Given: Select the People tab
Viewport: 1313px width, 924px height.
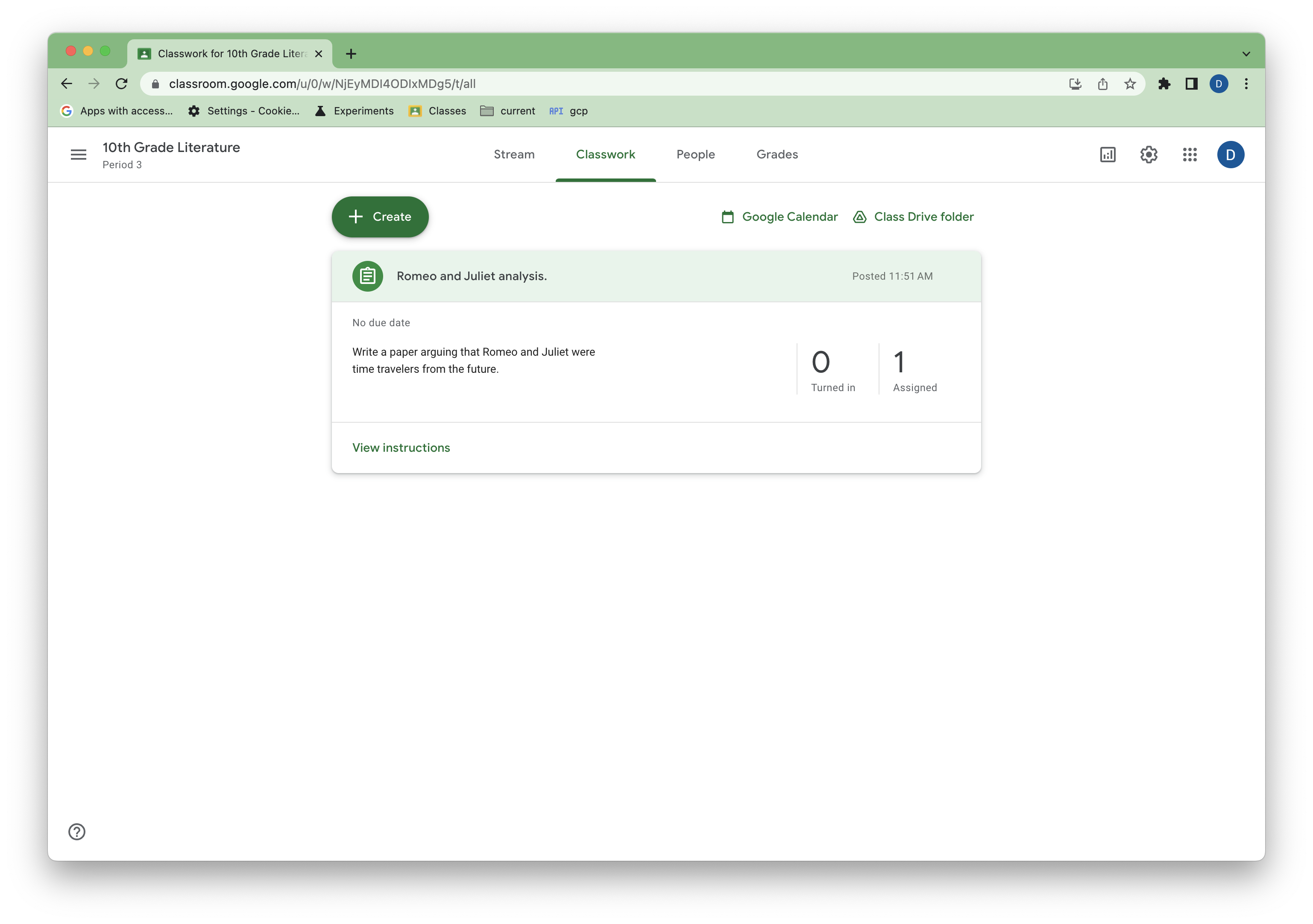Looking at the screenshot, I should [x=696, y=154].
